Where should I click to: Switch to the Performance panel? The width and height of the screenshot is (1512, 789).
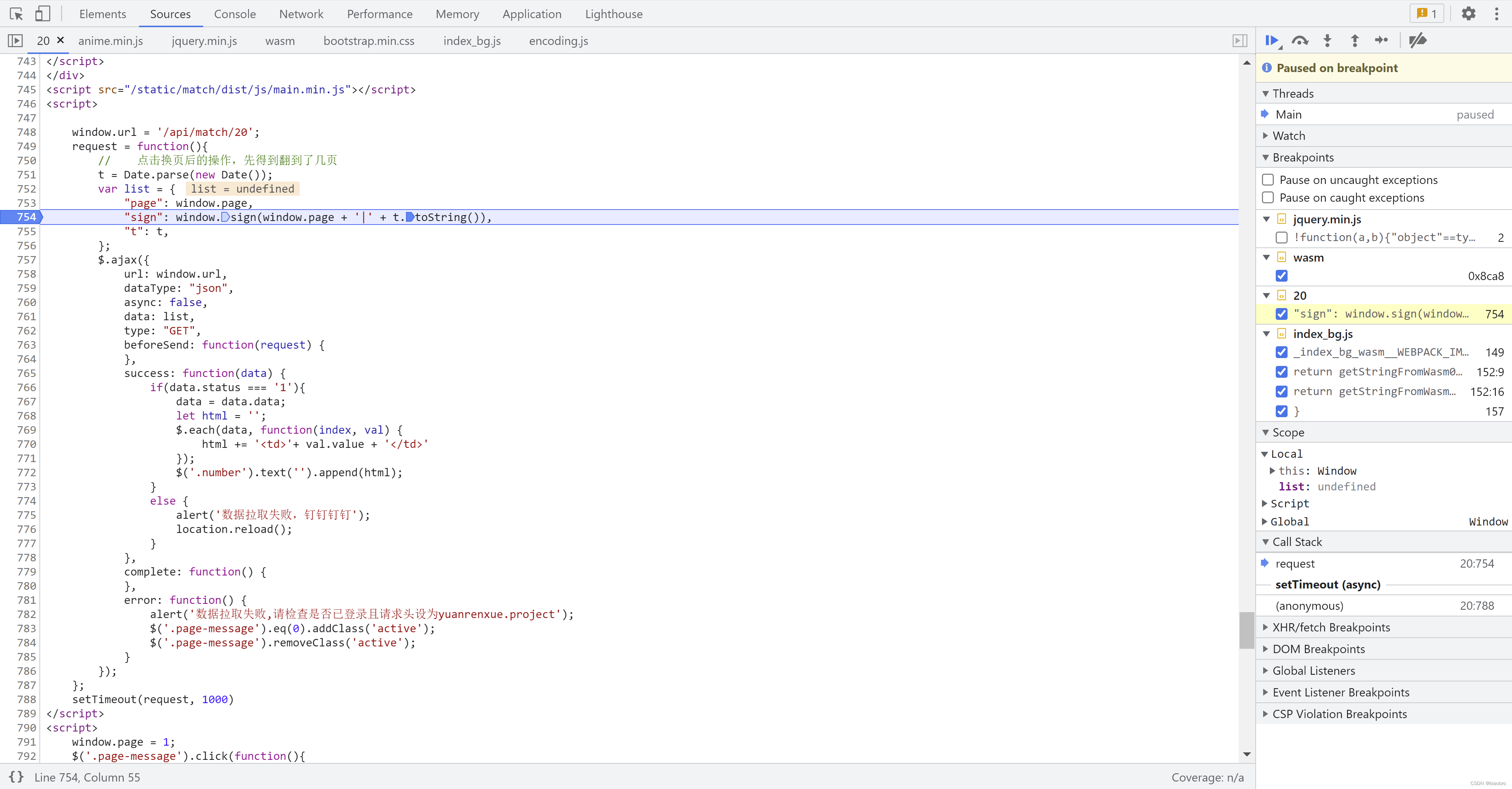(380, 13)
